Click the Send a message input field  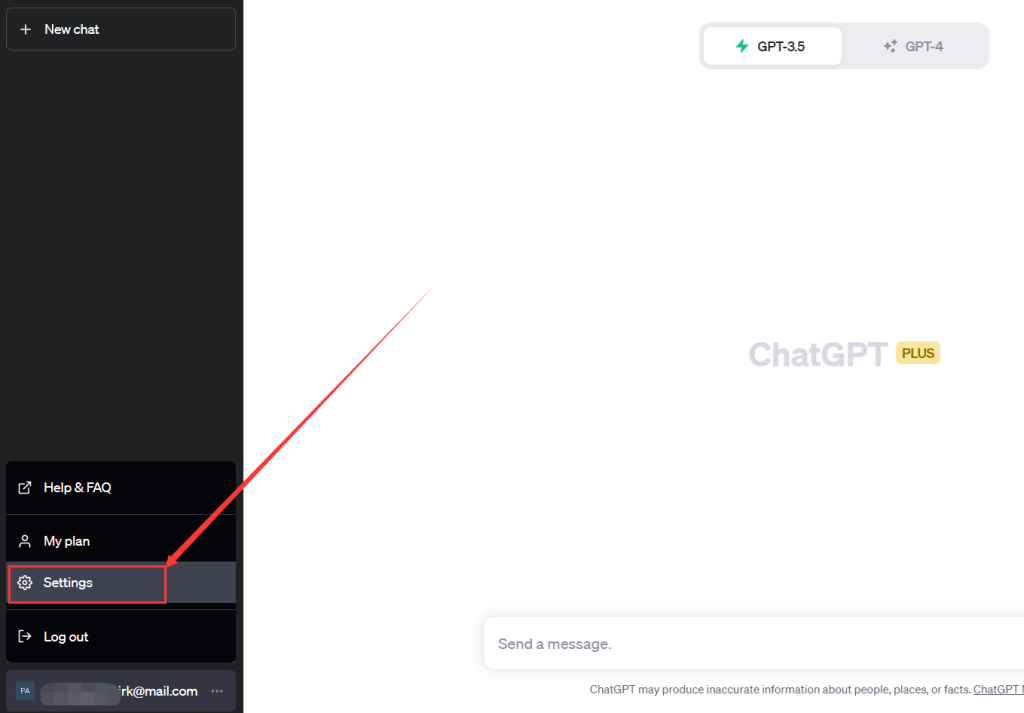(754, 644)
